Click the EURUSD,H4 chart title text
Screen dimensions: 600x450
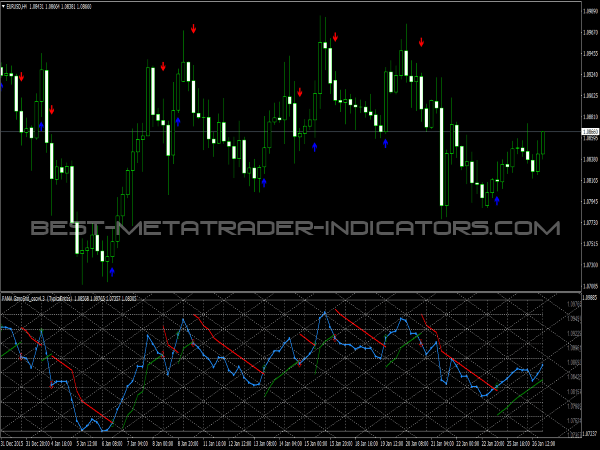point(17,7)
